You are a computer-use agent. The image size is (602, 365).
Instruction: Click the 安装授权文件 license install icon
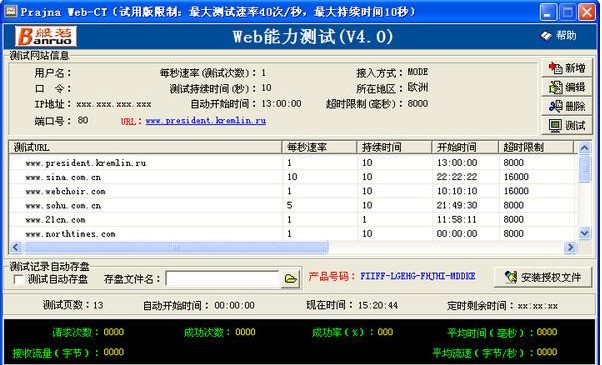511,277
